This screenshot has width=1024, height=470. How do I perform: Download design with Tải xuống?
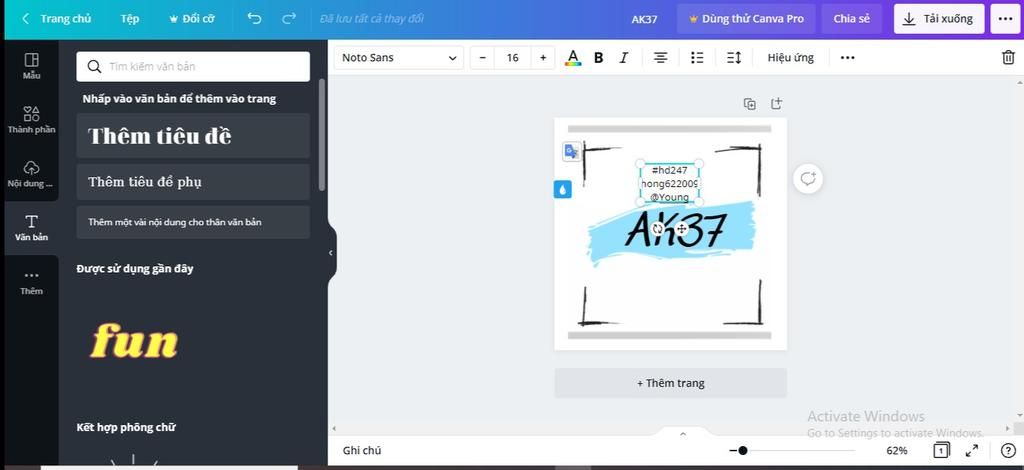tap(938, 19)
